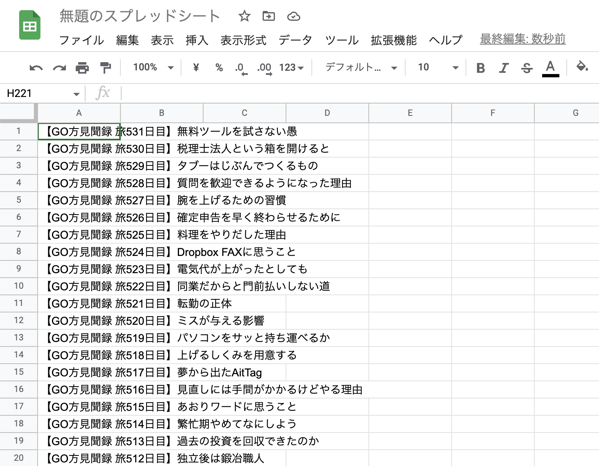The image size is (599, 466).
Task: Toggle italic formatting
Action: (x=503, y=68)
